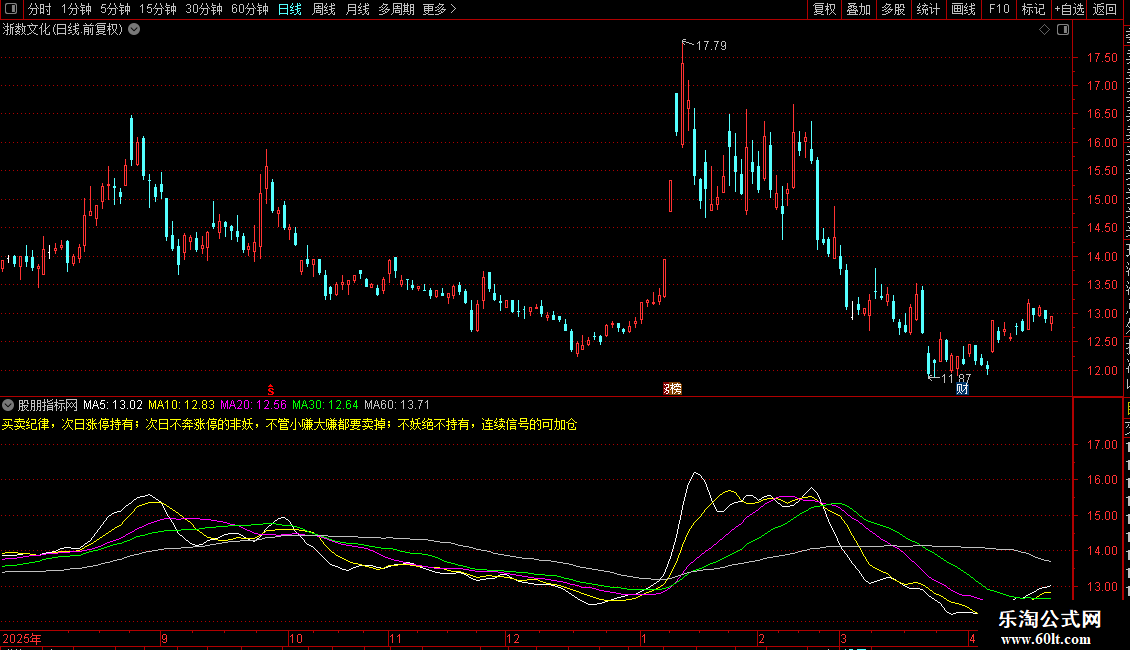The height and width of the screenshot is (650, 1130).
Task: Click the MA10: 12.83 value
Action: coord(181,405)
